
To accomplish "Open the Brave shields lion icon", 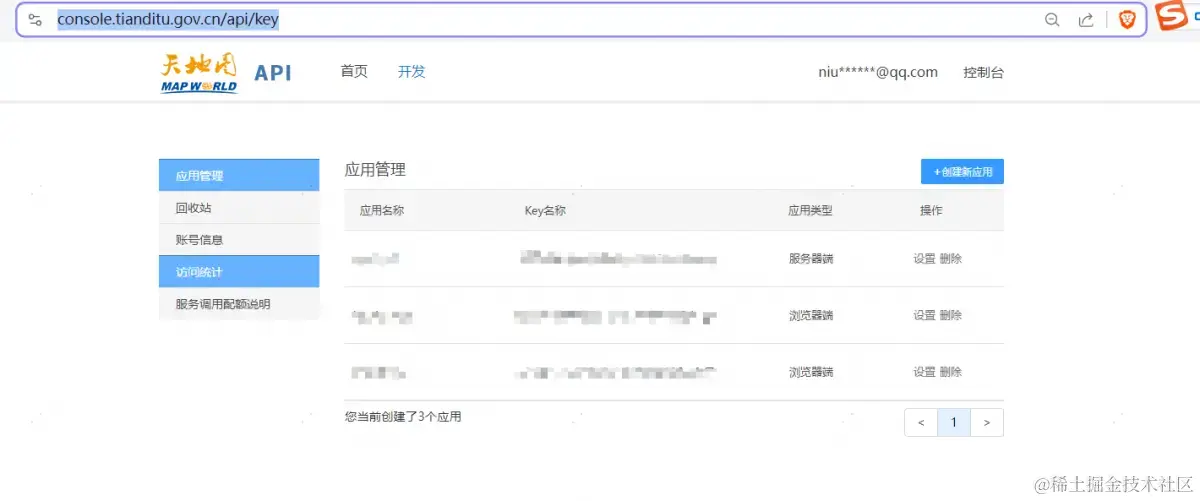I will click(x=1127, y=20).
